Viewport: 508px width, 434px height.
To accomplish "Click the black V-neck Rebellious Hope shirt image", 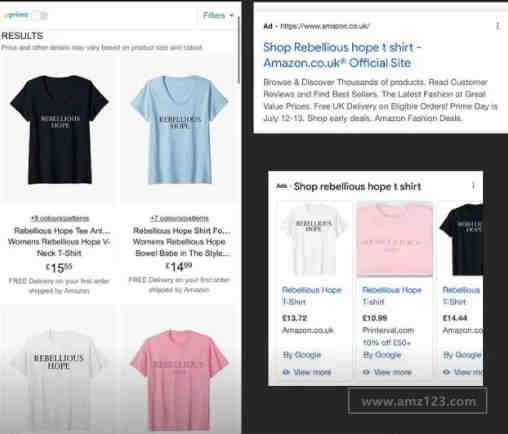I will point(59,130).
